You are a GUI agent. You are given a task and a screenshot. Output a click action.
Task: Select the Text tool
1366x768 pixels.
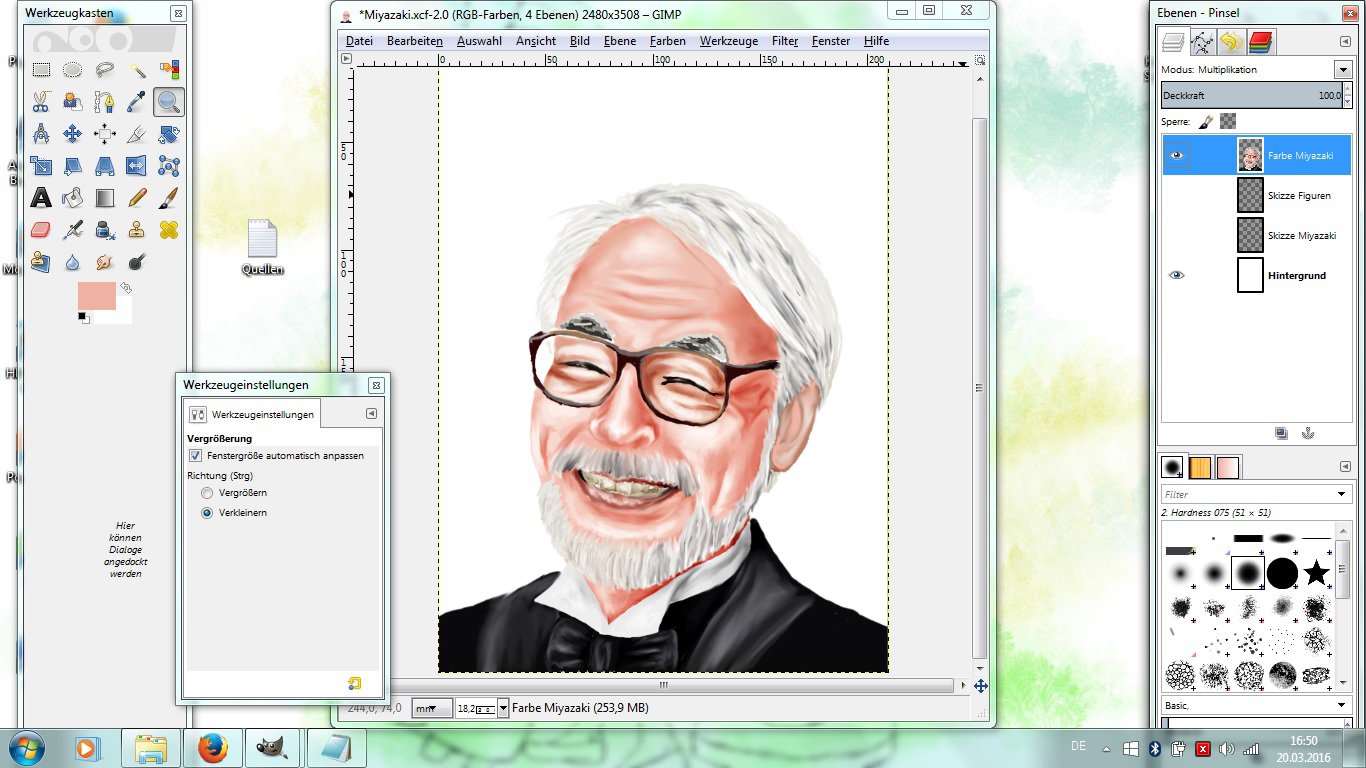pos(41,198)
